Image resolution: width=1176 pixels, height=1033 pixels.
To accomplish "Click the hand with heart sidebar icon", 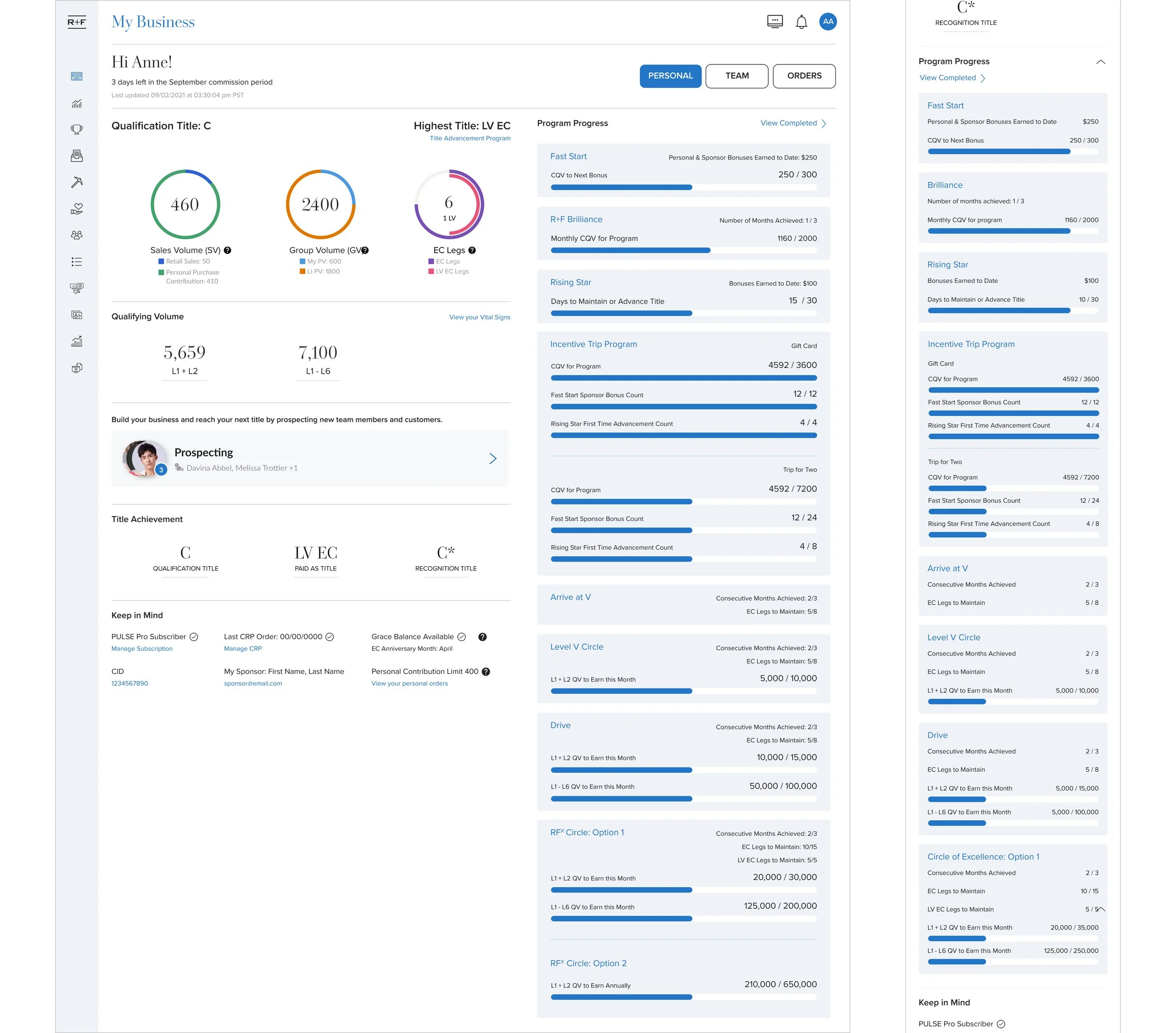I will pyautogui.click(x=77, y=209).
